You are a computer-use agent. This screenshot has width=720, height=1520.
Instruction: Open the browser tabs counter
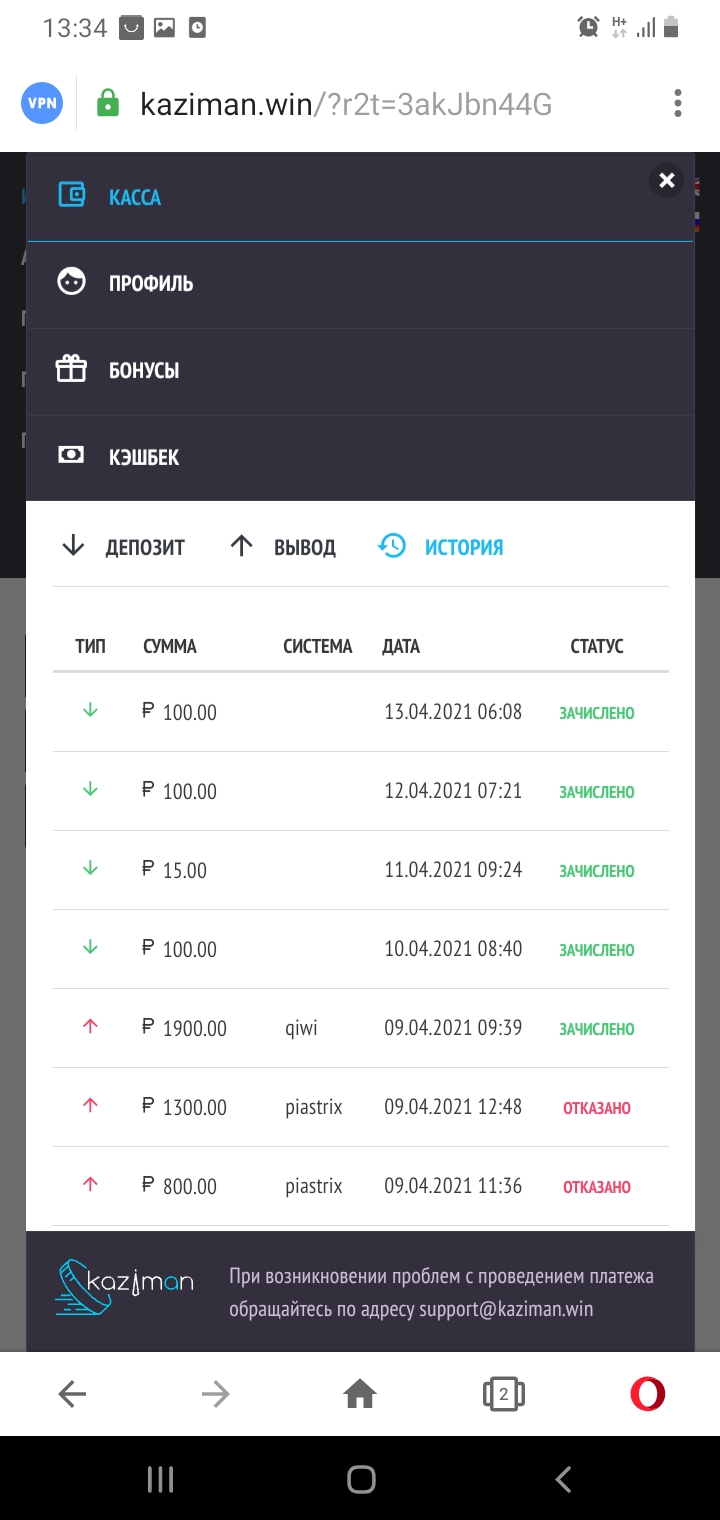pyautogui.click(x=504, y=1393)
